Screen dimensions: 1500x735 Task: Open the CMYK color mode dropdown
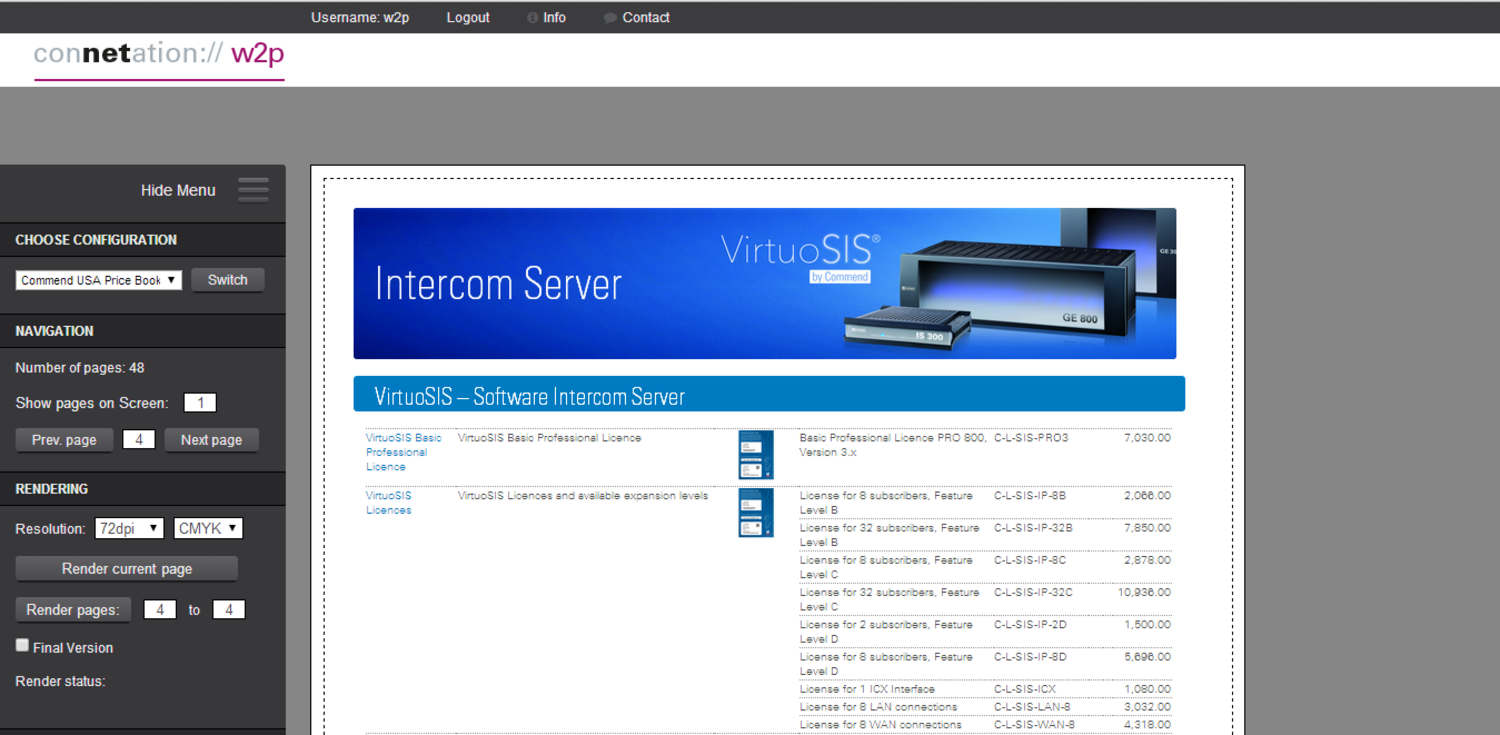point(208,528)
